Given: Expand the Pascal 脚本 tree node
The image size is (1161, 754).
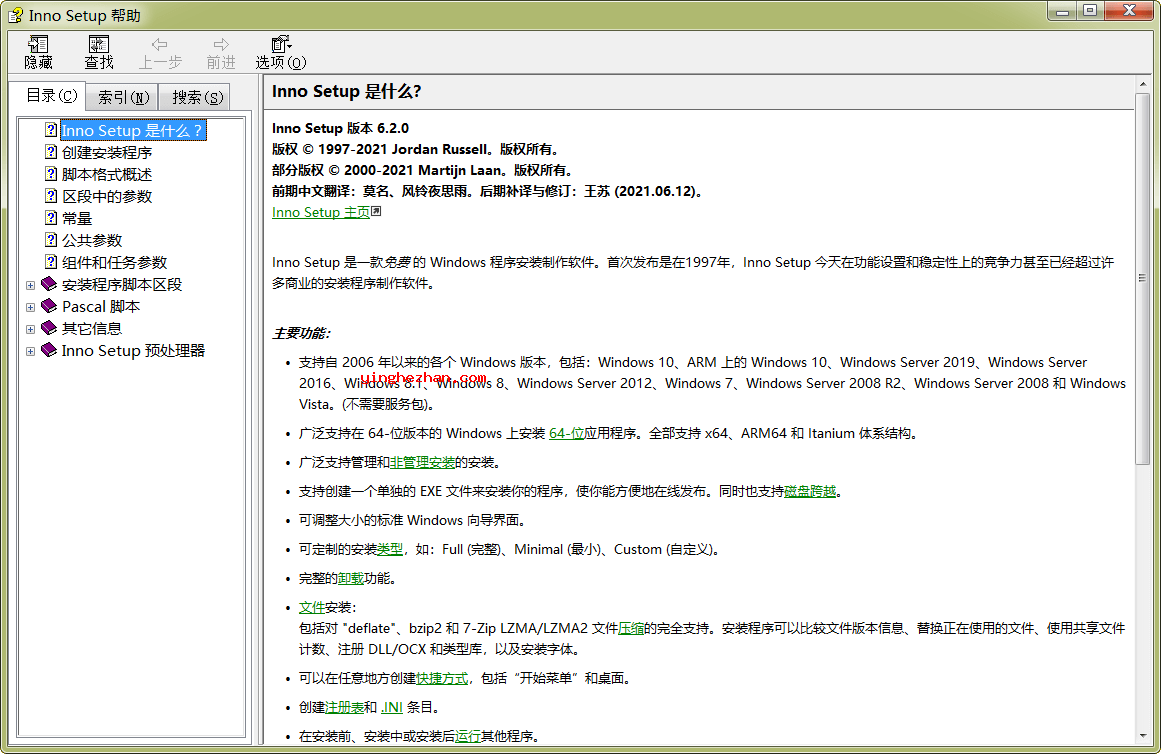Looking at the screenshot, I should click(x=30, y=307).
